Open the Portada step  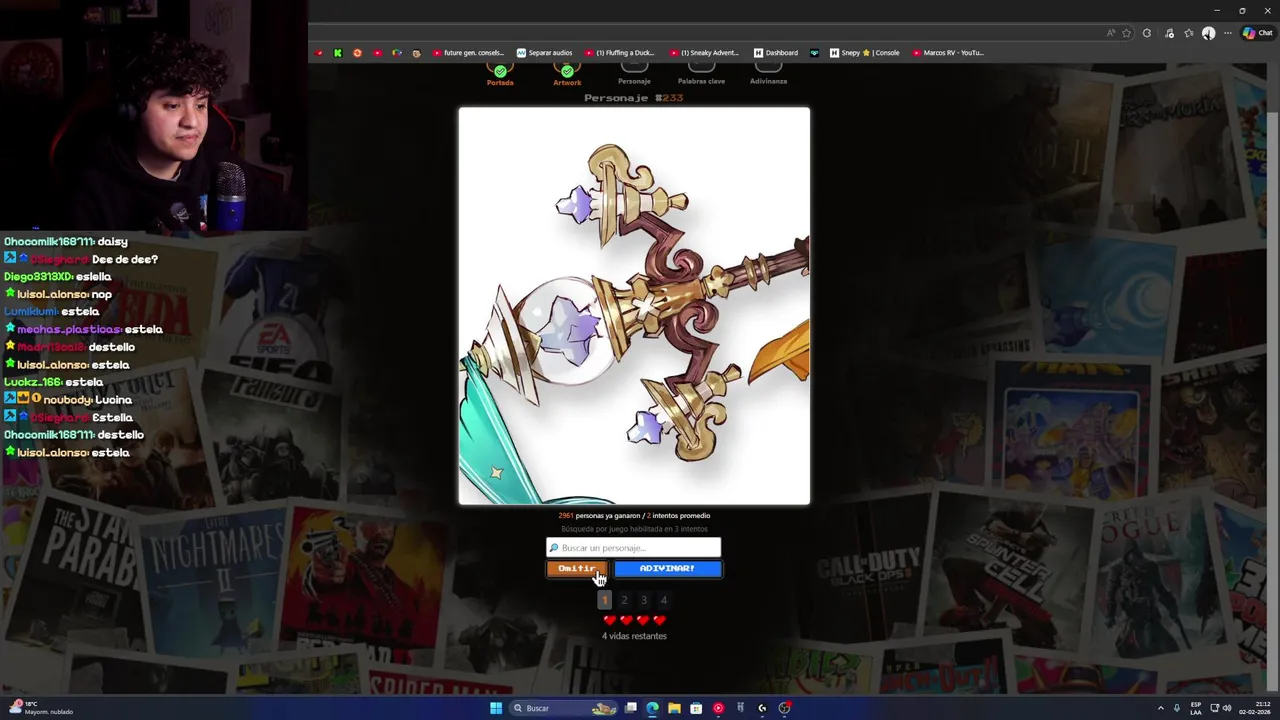(500, 74)
